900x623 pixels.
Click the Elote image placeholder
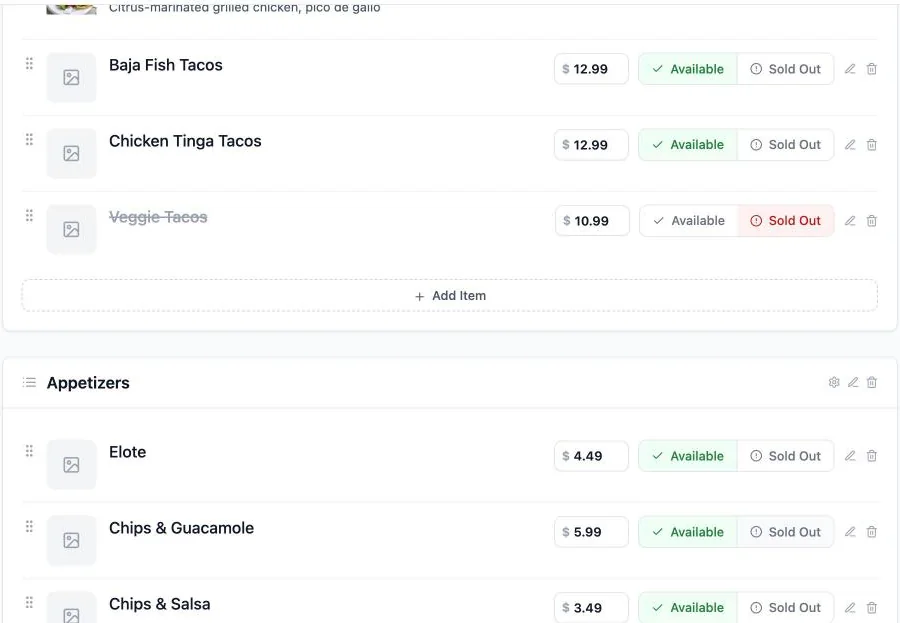click(x=71, y=465)
